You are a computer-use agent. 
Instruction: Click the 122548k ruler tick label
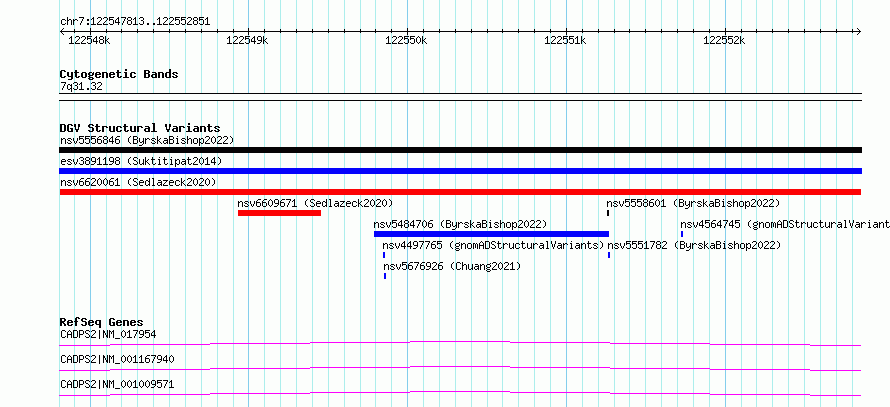coord(89,40)
